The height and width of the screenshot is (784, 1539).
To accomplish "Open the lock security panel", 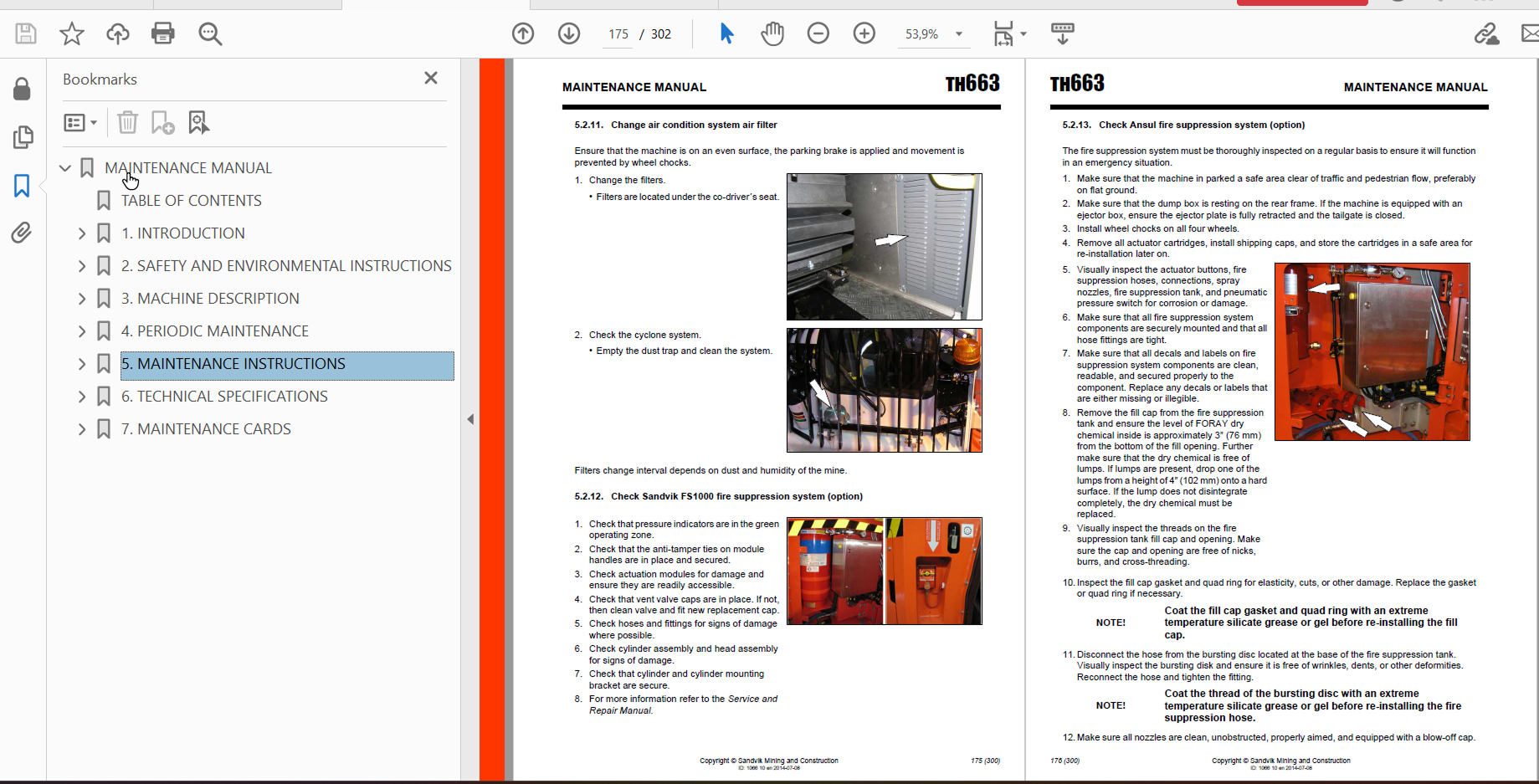I will click(x=23, y=89).
